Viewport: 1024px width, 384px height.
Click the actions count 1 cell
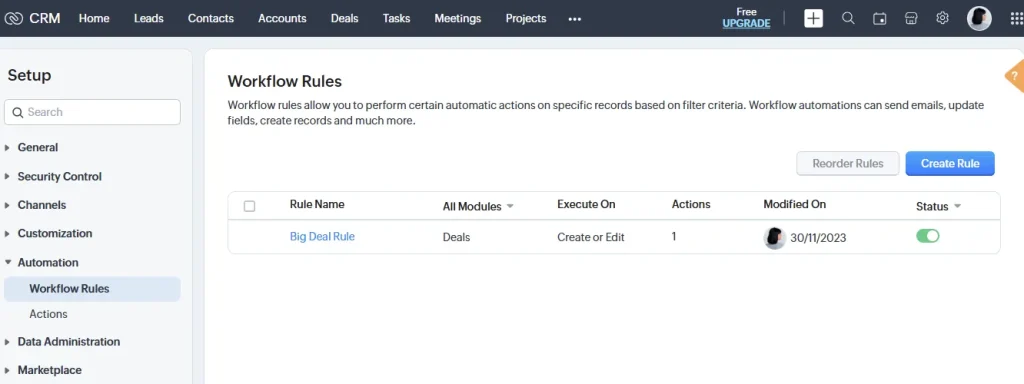coord(674,236)
